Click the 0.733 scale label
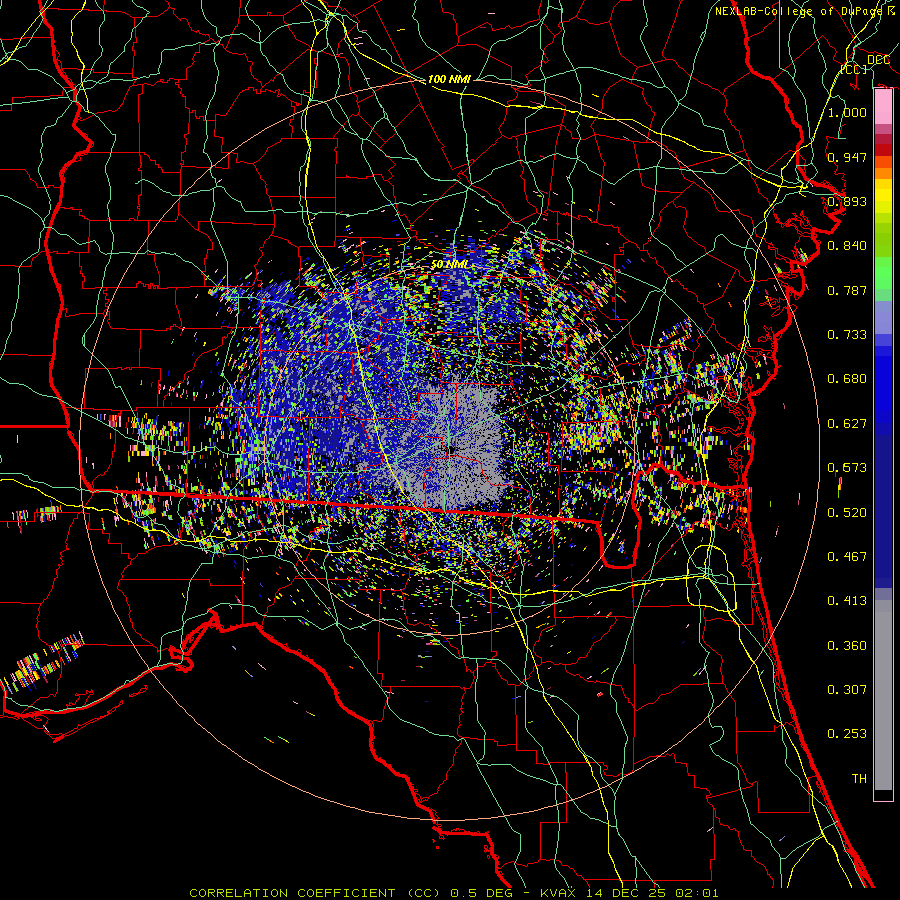The height and width of the screenshot is (900, 900). point(847,335)
